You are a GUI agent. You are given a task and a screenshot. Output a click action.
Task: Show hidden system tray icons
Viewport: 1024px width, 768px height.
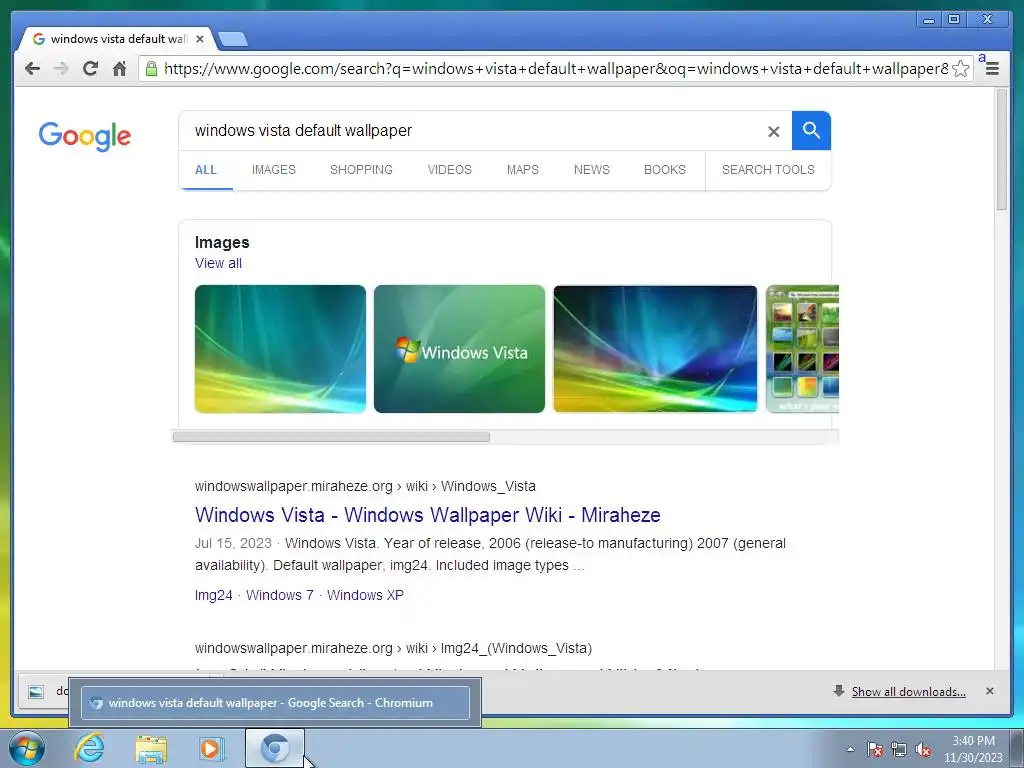[x=850, y=749]
